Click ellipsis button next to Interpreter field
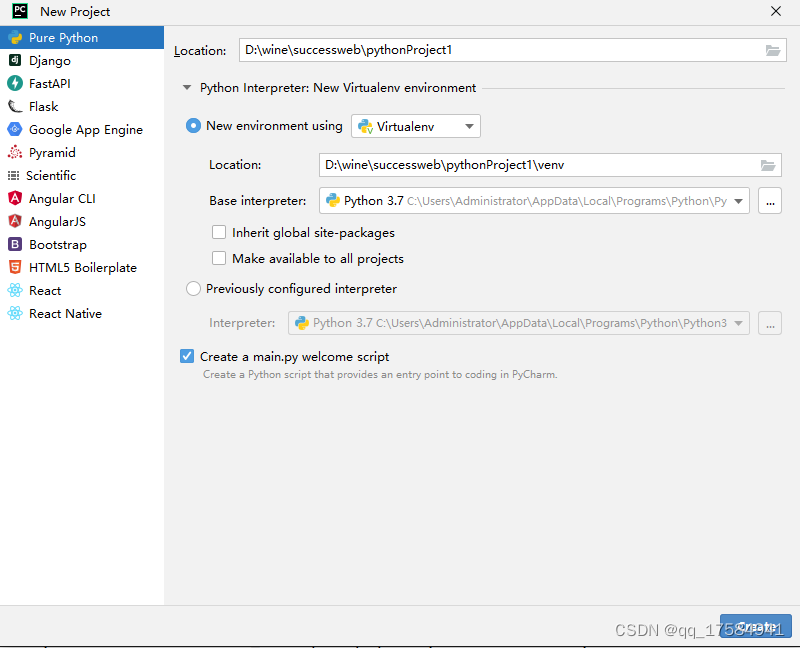800x648 pixels. click(x=770, y=323)
